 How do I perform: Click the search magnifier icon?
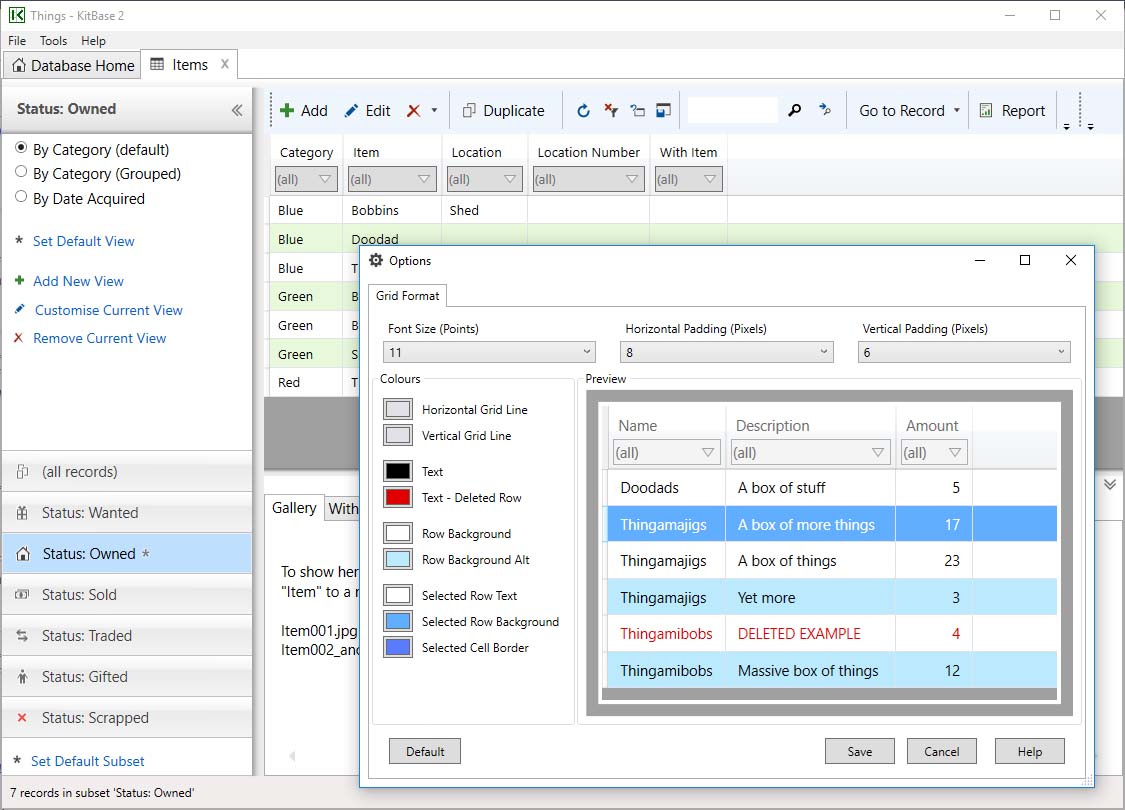tap(794, 110)
